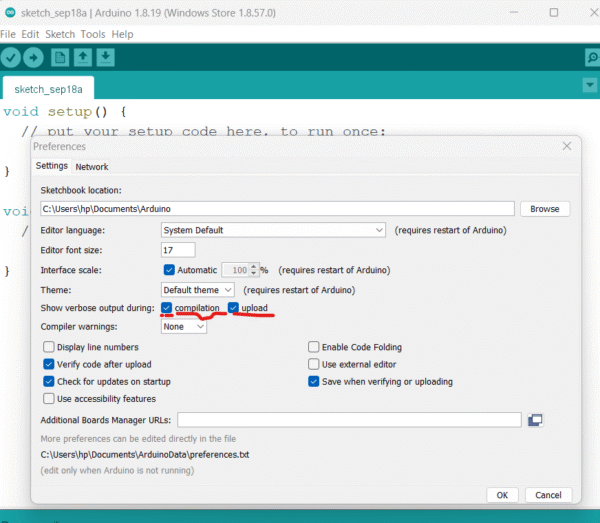Click the Save sketch toolbar icon
The image size is (600, 523).
(x=106, y=57)
